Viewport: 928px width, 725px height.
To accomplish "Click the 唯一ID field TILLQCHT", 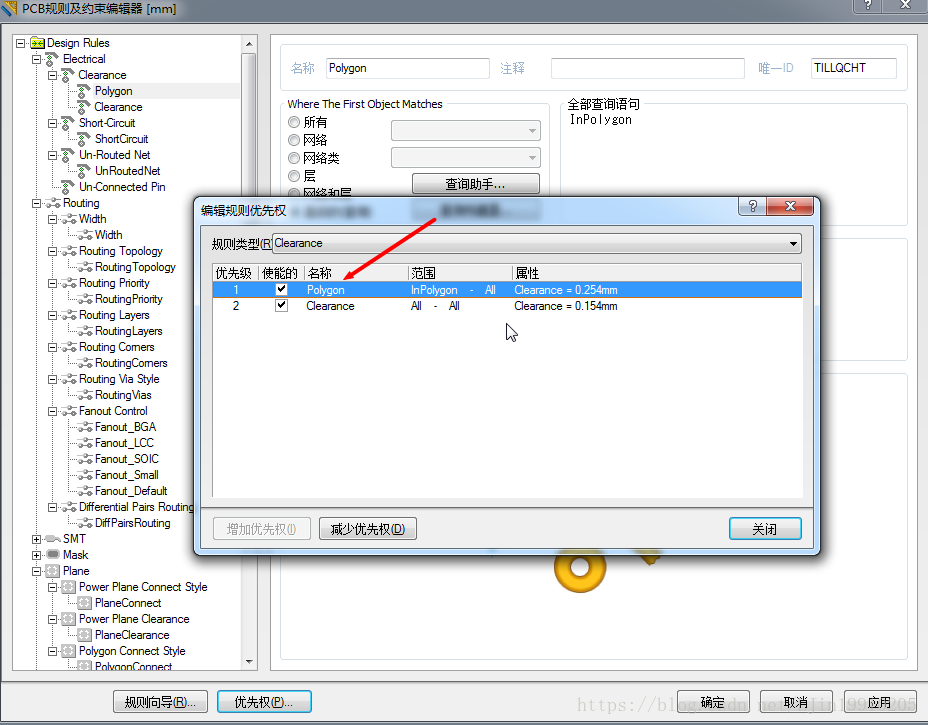I will [x=853, y=68].
